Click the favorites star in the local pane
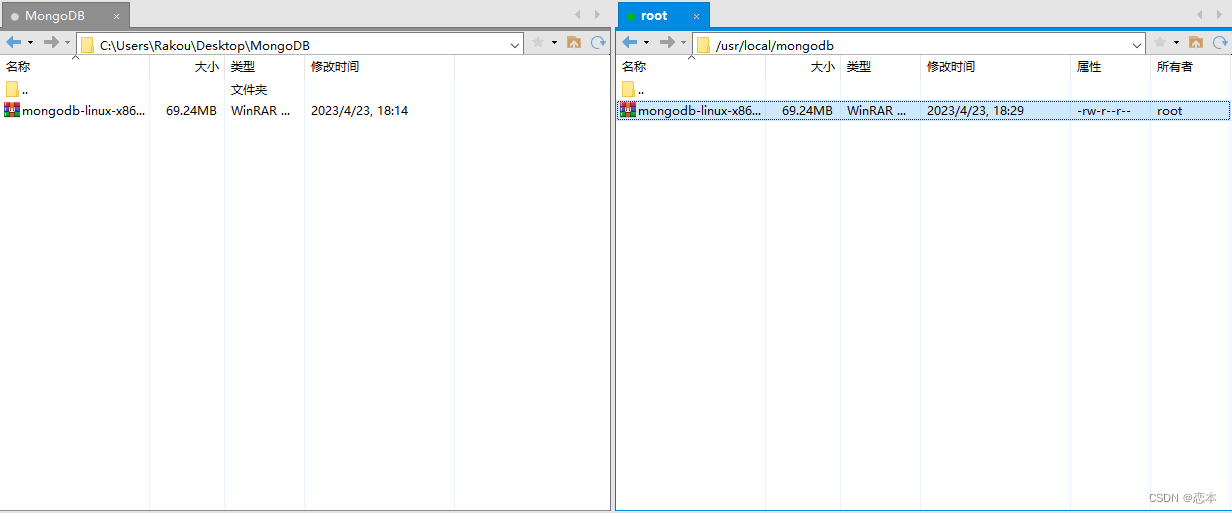The width and height of the screenshot is (1232, 513). pyautogui.click(x=538, y=42)
